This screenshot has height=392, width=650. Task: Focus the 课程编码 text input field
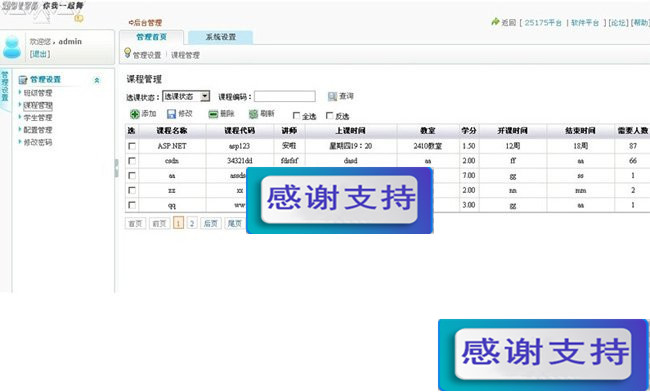(285, 97)
